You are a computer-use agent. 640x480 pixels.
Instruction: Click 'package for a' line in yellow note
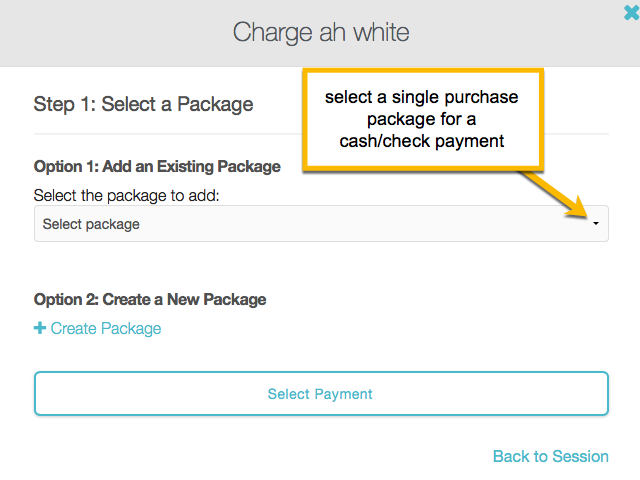pyautogui.click(x=420, y=120)
